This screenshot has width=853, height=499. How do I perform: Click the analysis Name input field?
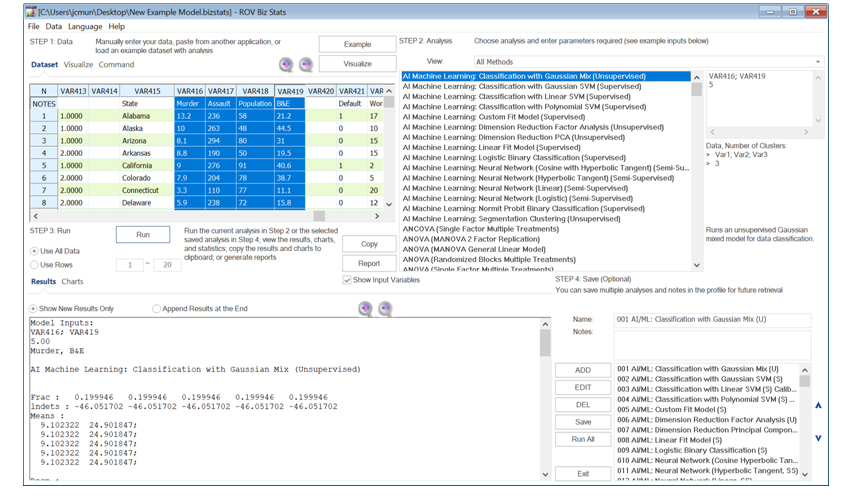(x=712, y=319)
